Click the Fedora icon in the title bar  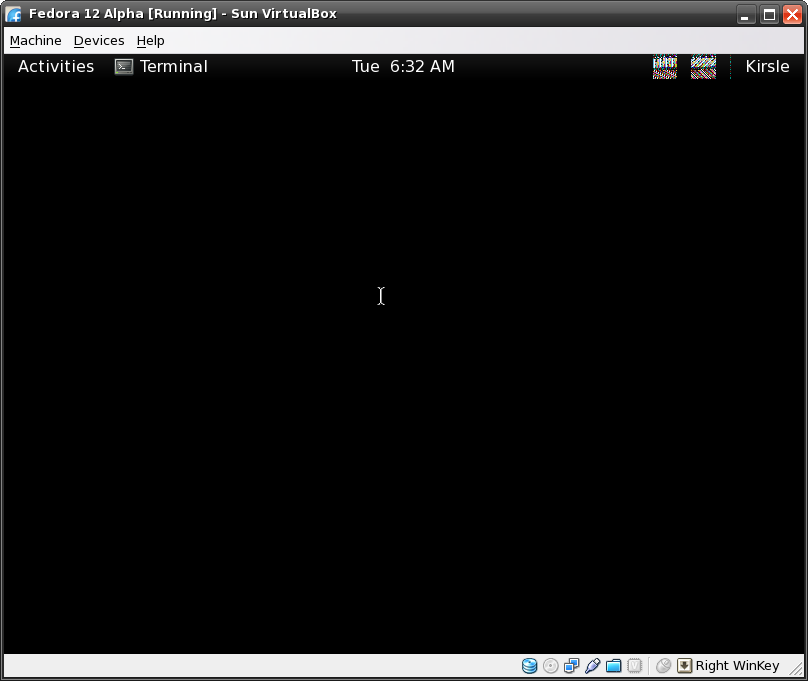(x=13, y=14)
